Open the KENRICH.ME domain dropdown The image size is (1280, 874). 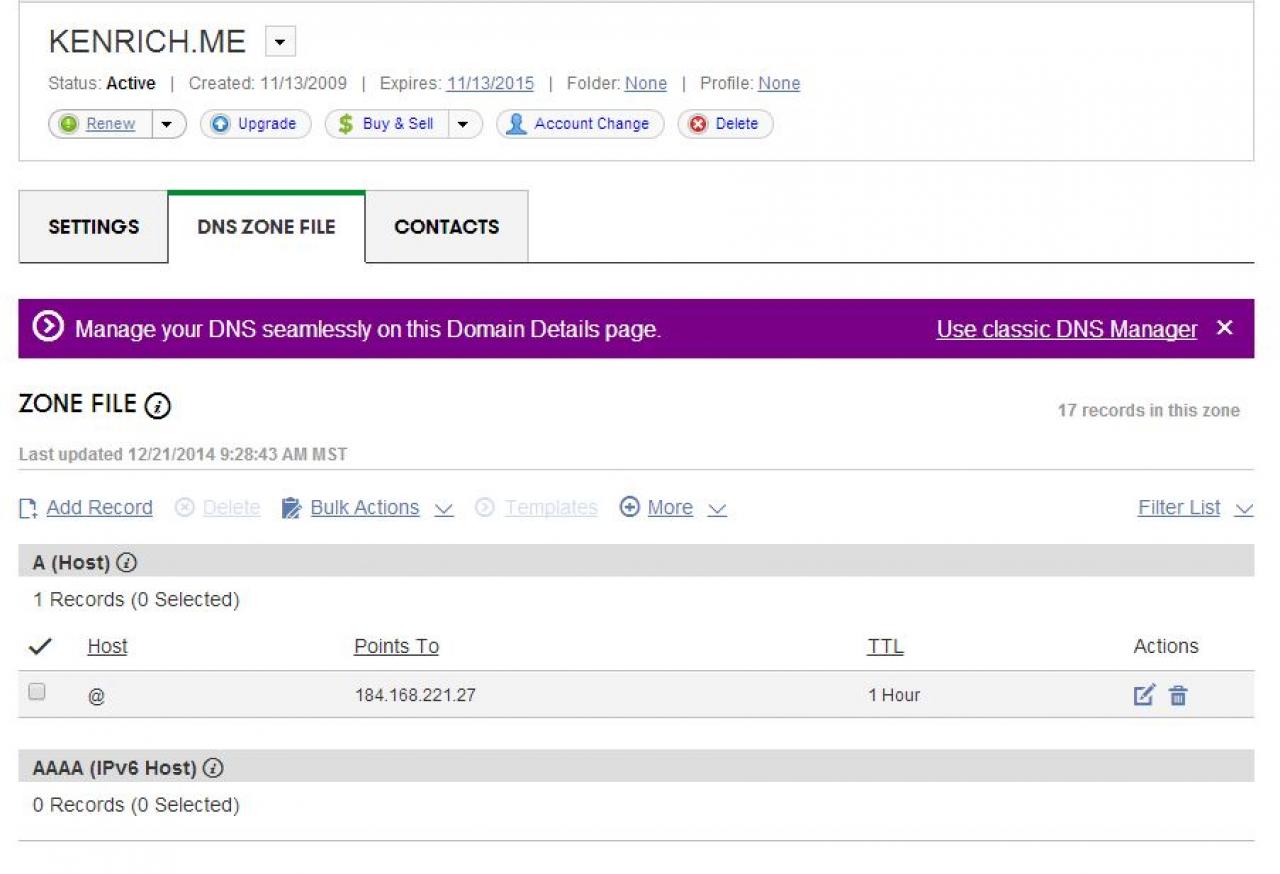pos(280,42)
